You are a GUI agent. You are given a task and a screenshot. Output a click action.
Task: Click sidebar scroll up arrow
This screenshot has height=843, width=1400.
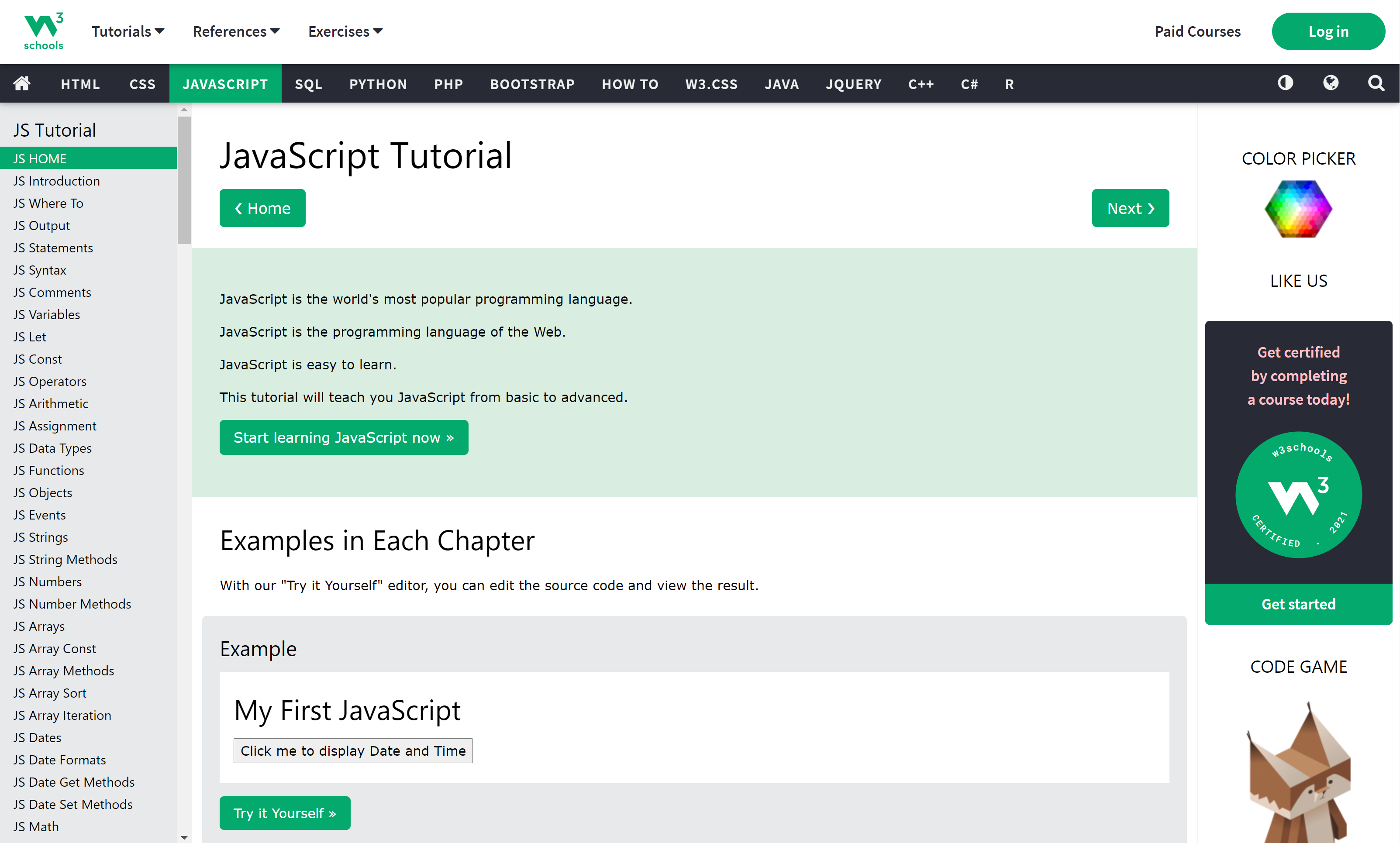click(x=184, y=110)
